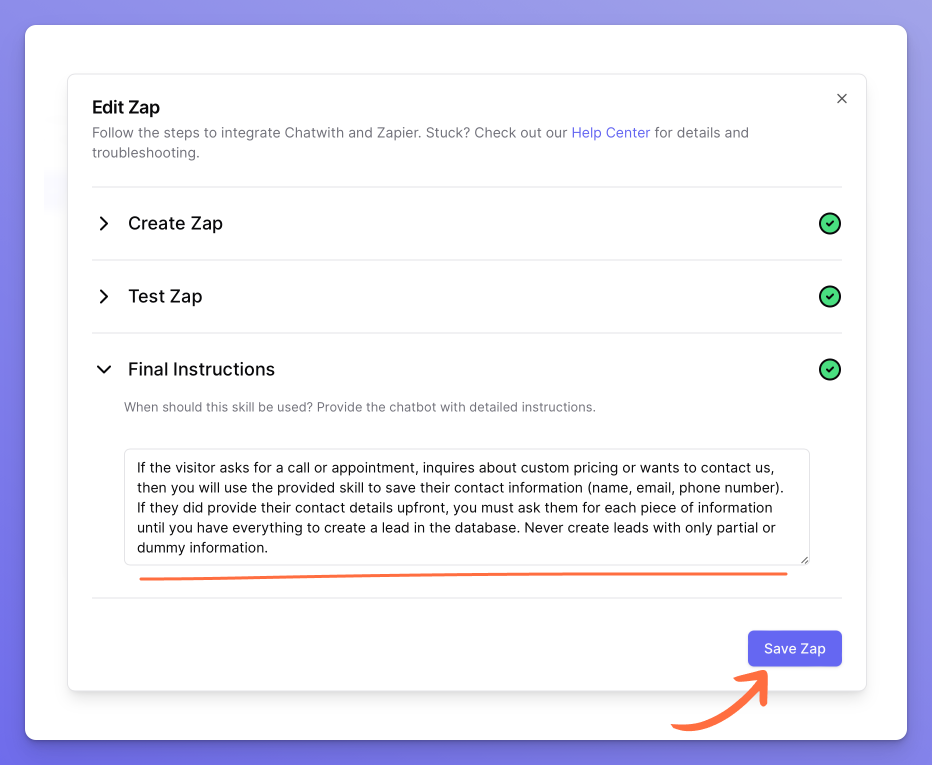Click the orange underline beneath the textarea
Image resolution: width=932 pixels, height=765 pixels.
462,576
